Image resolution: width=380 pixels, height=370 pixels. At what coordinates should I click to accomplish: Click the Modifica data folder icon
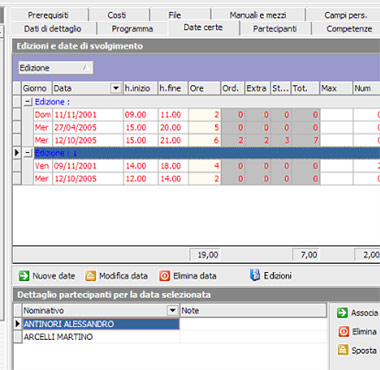click(90, 276)
